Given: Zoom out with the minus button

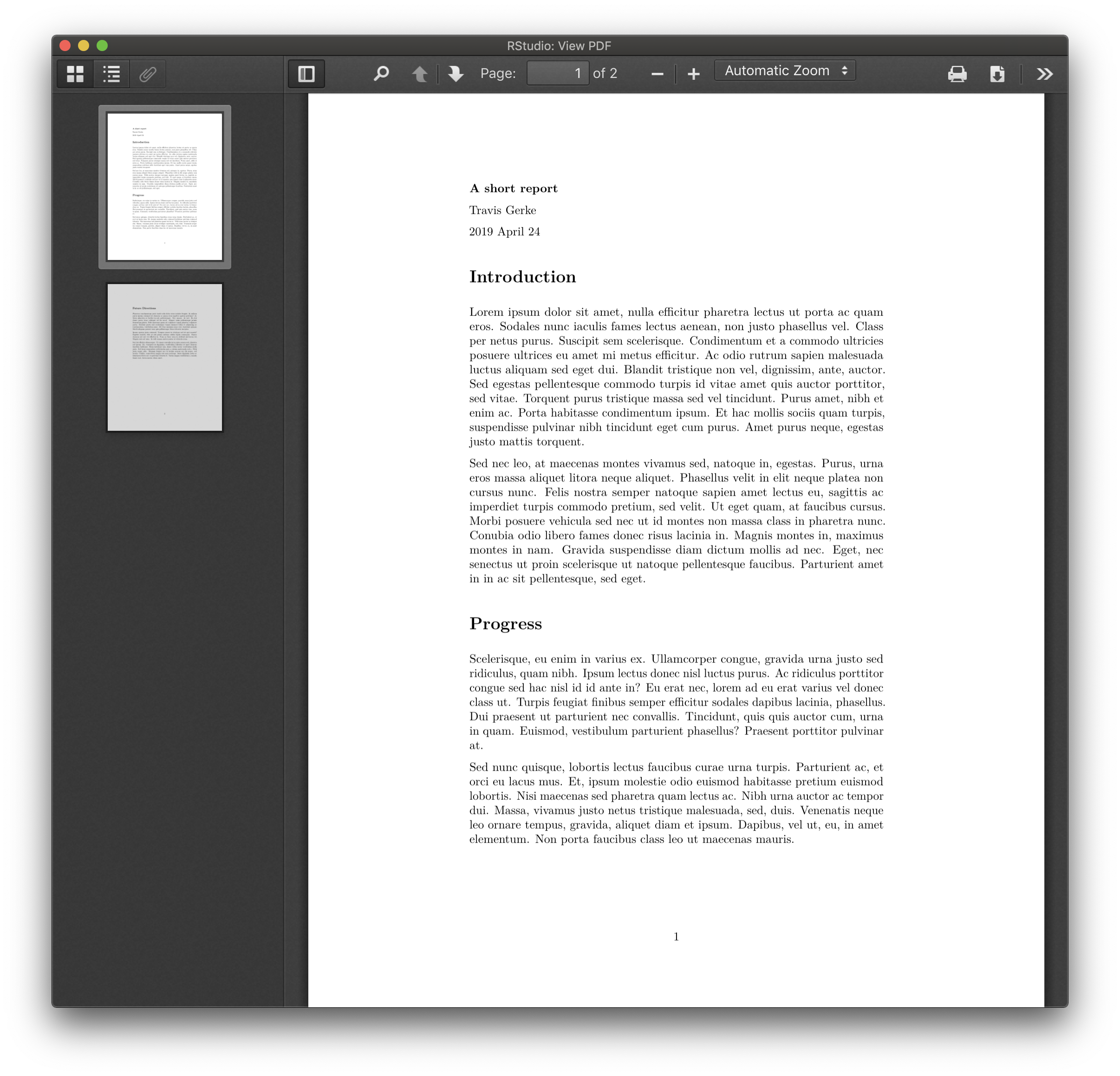Looking at the screenshot, I should click(x=657, y=74).
